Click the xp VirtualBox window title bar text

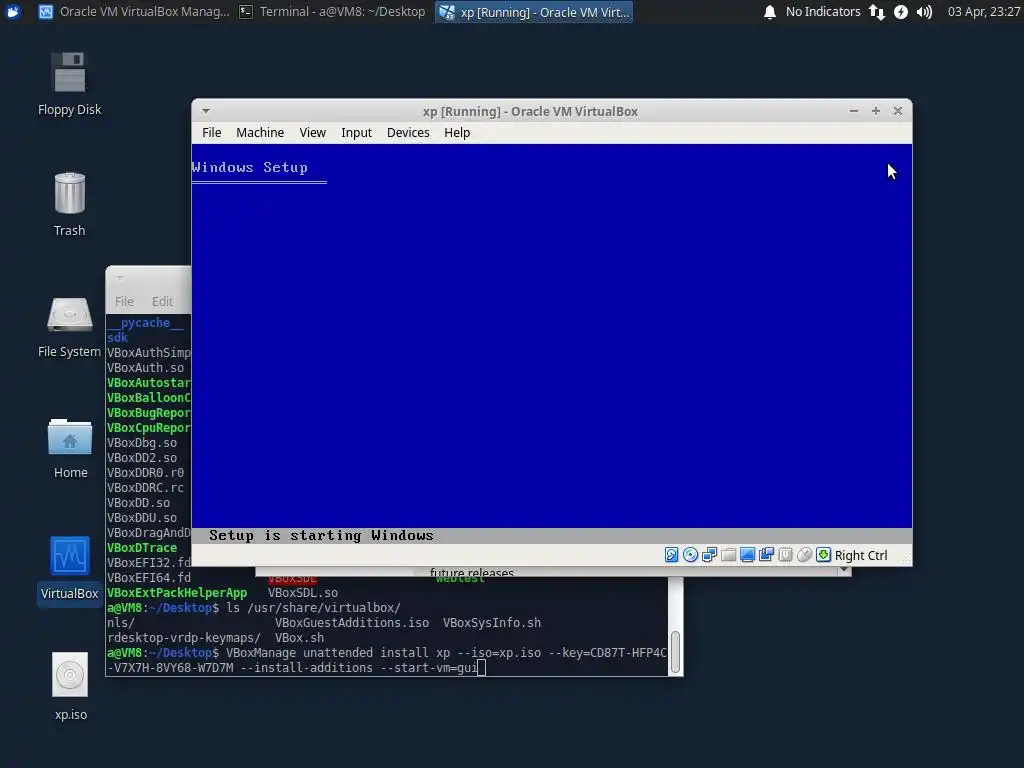coord(530,111)
